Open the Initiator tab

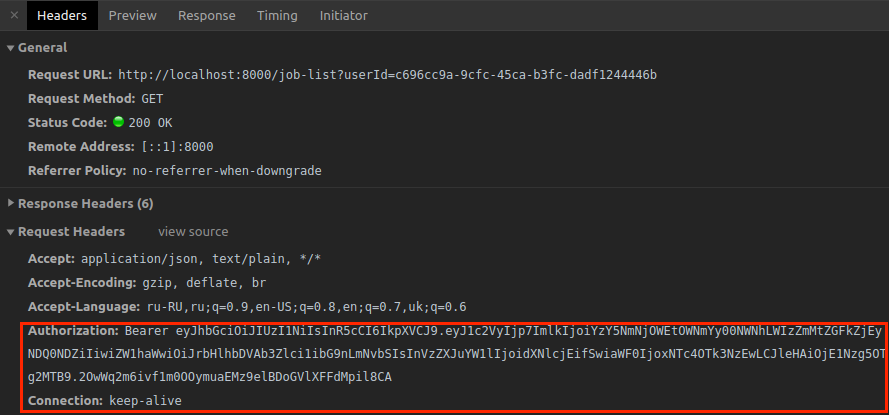tap(343, 16)
